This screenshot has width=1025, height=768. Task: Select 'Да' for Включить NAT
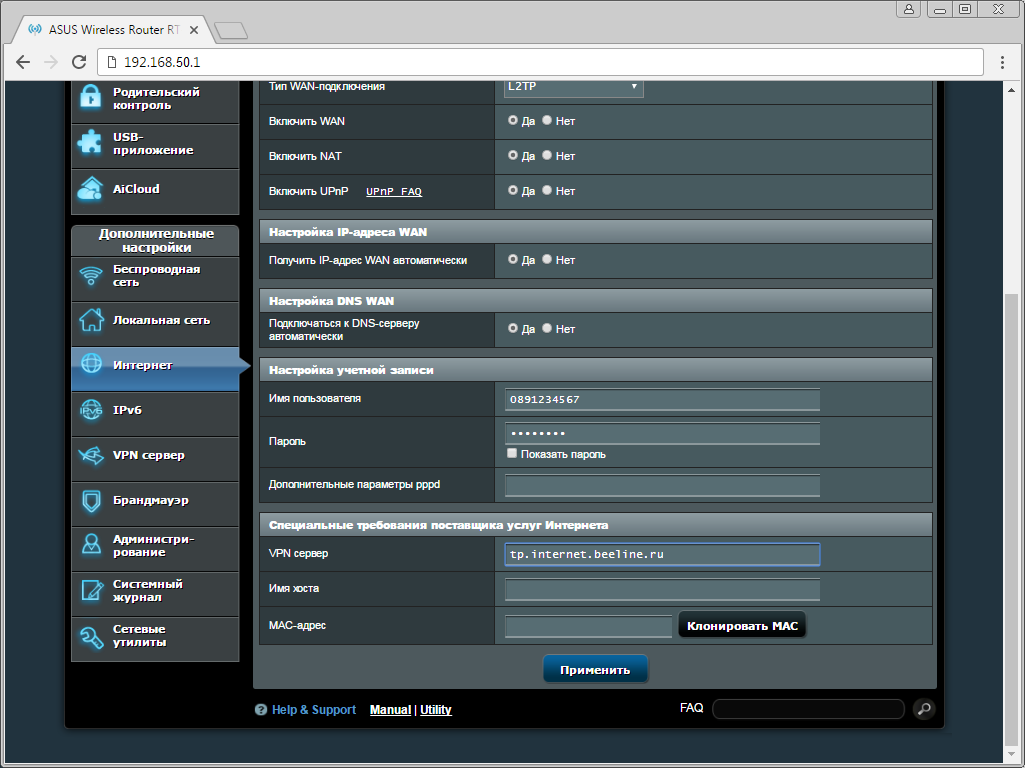point(512,156)
